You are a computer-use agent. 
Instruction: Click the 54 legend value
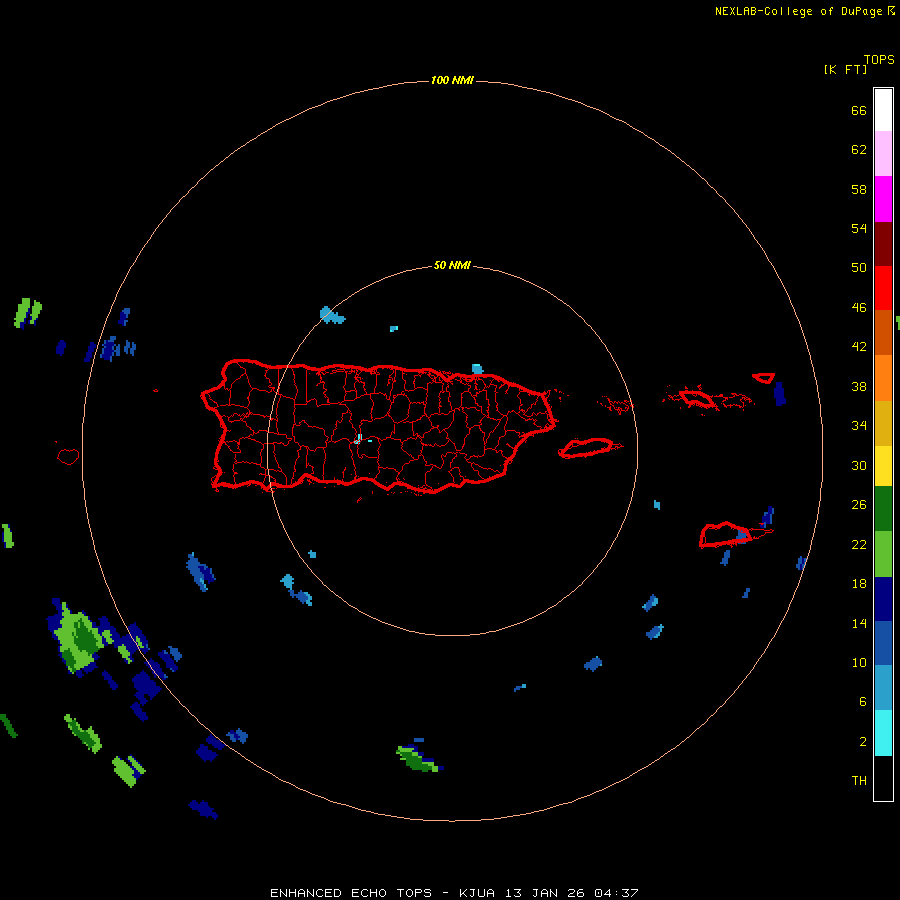pos(859,228)
